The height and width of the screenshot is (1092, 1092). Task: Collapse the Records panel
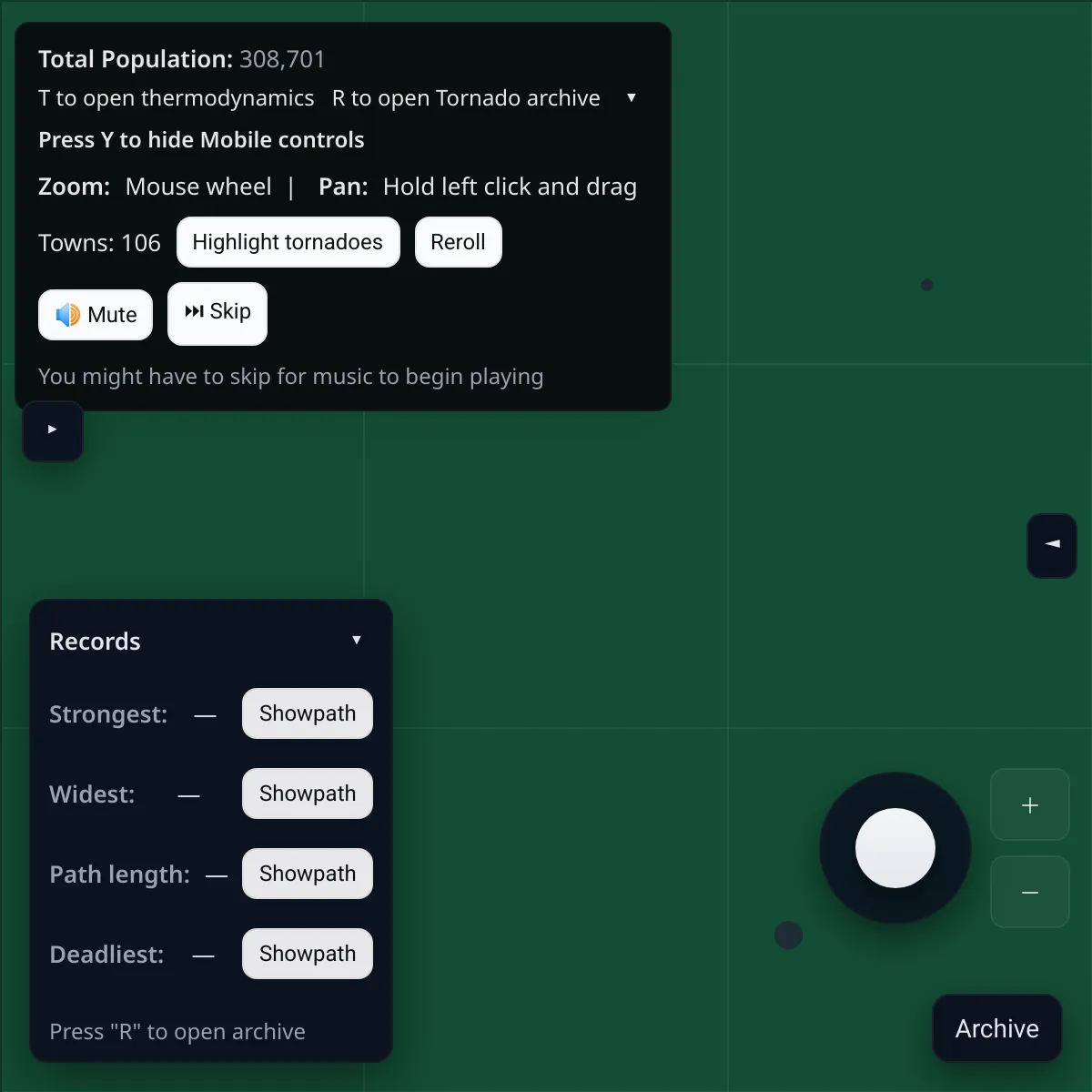click(x=357, y=640)
